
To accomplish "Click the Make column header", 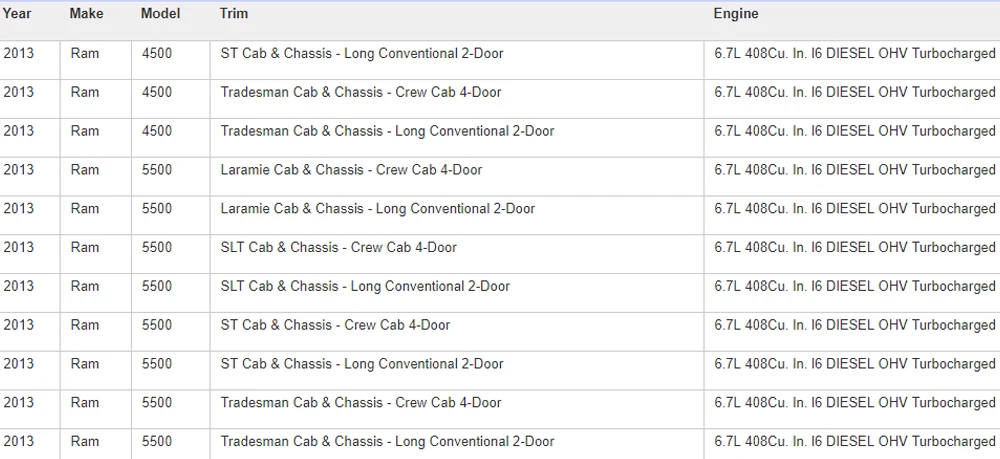I will point(86,13).
